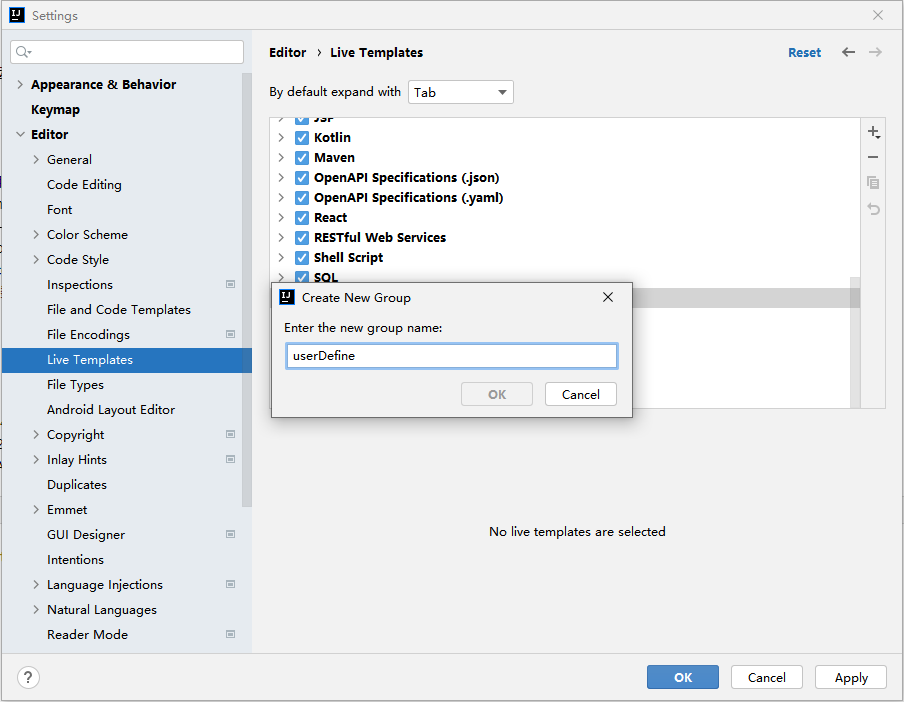
Task: Expand the Code Style settings
Action: [x=36, y=259]
